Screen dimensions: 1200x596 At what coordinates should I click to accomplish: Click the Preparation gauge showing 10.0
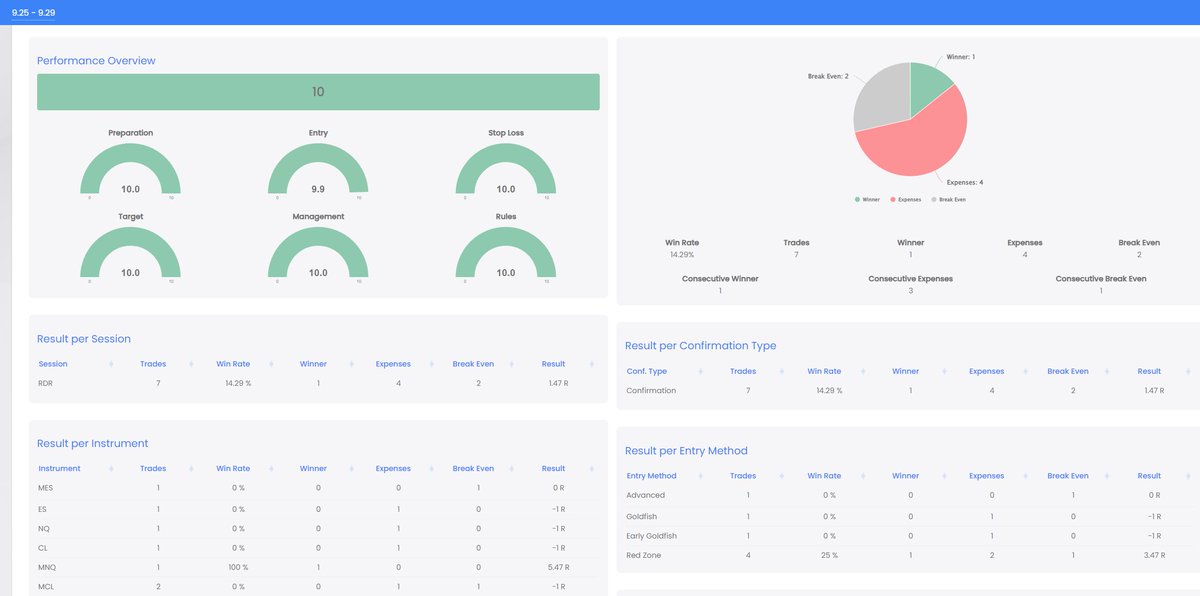pyautogui.click(x=130, y=168)
